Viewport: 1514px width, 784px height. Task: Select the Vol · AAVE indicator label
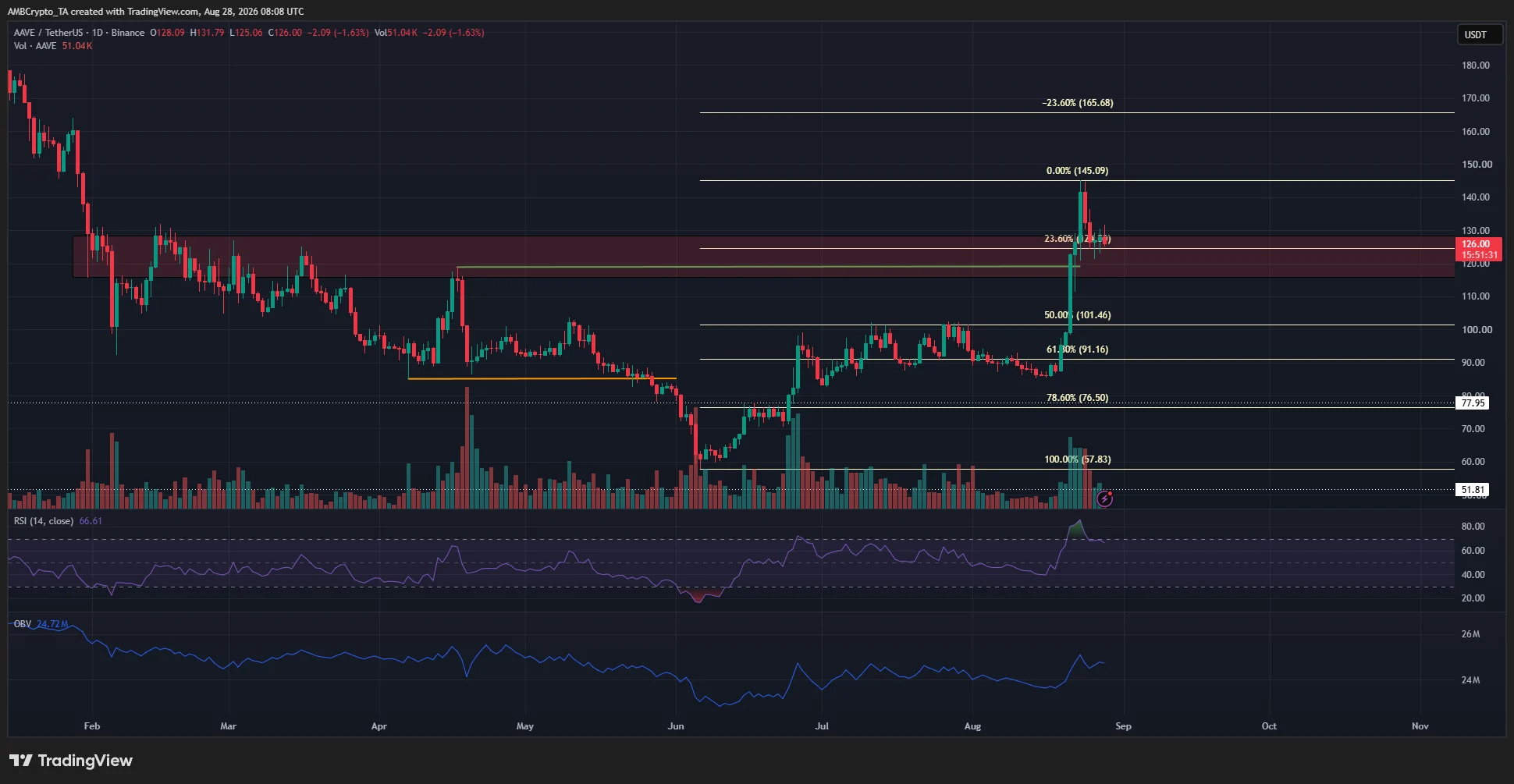pyautogui.click(x=35, y=46)
